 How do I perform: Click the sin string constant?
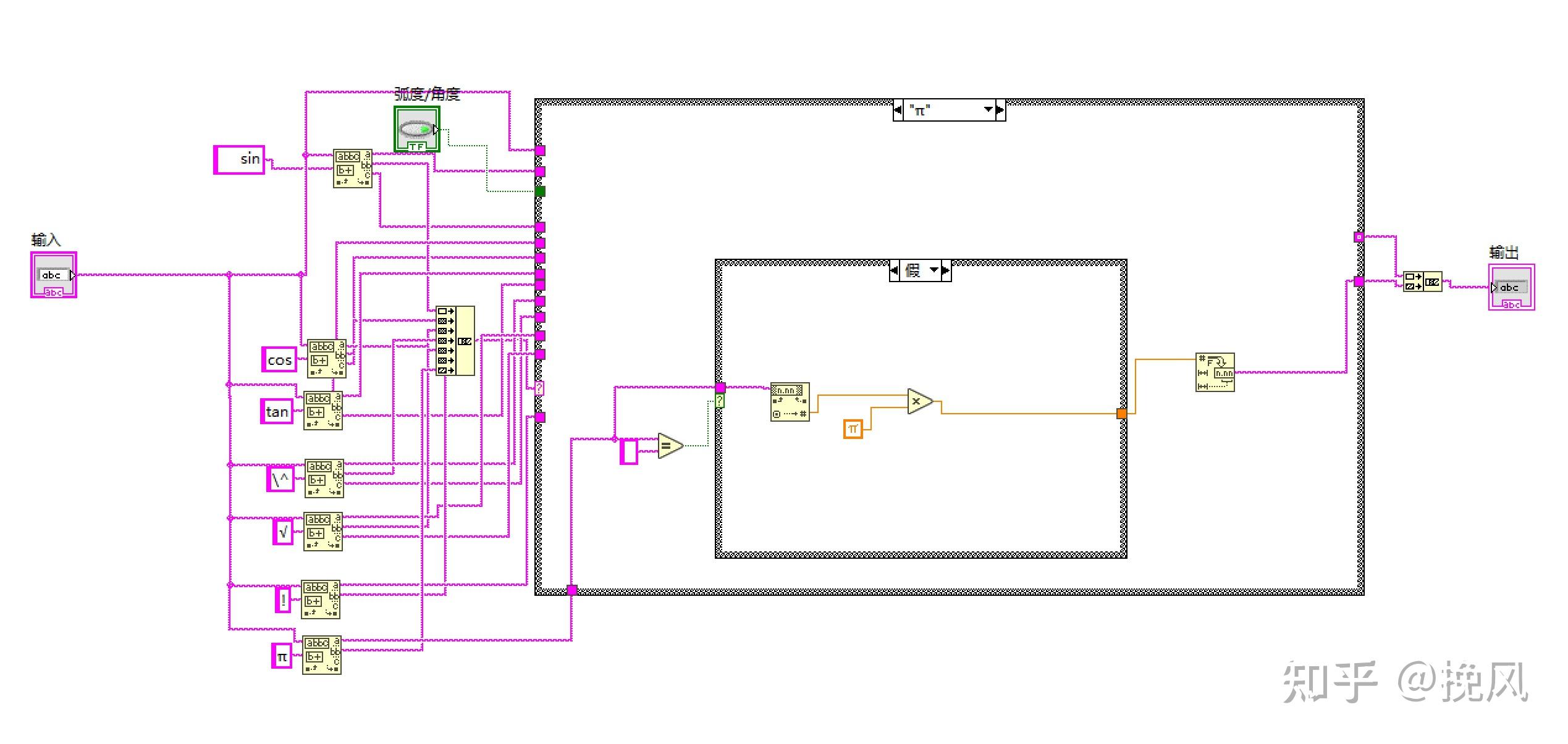(239, 159)
